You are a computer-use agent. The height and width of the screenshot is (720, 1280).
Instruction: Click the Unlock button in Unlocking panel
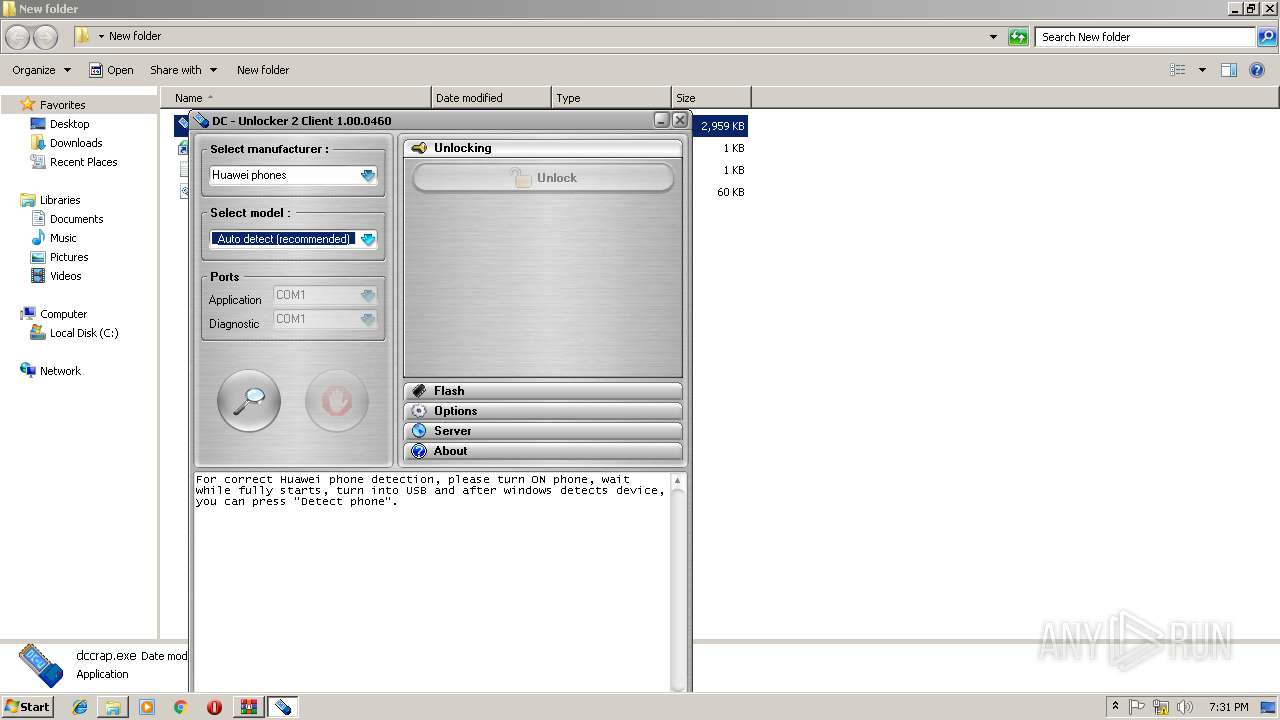click(x=543, y=178)
